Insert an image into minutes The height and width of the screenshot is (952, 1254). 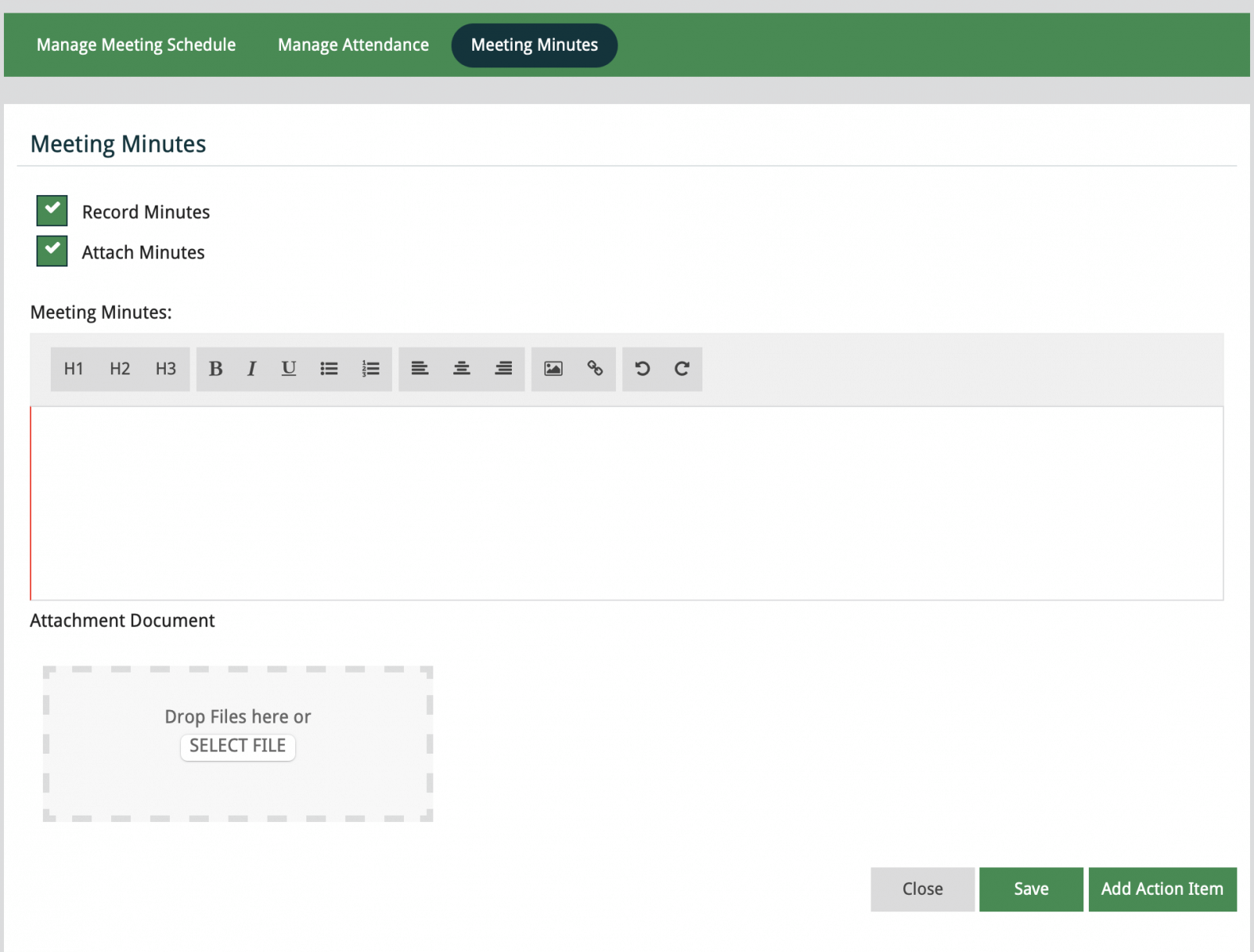pos(553,369)
